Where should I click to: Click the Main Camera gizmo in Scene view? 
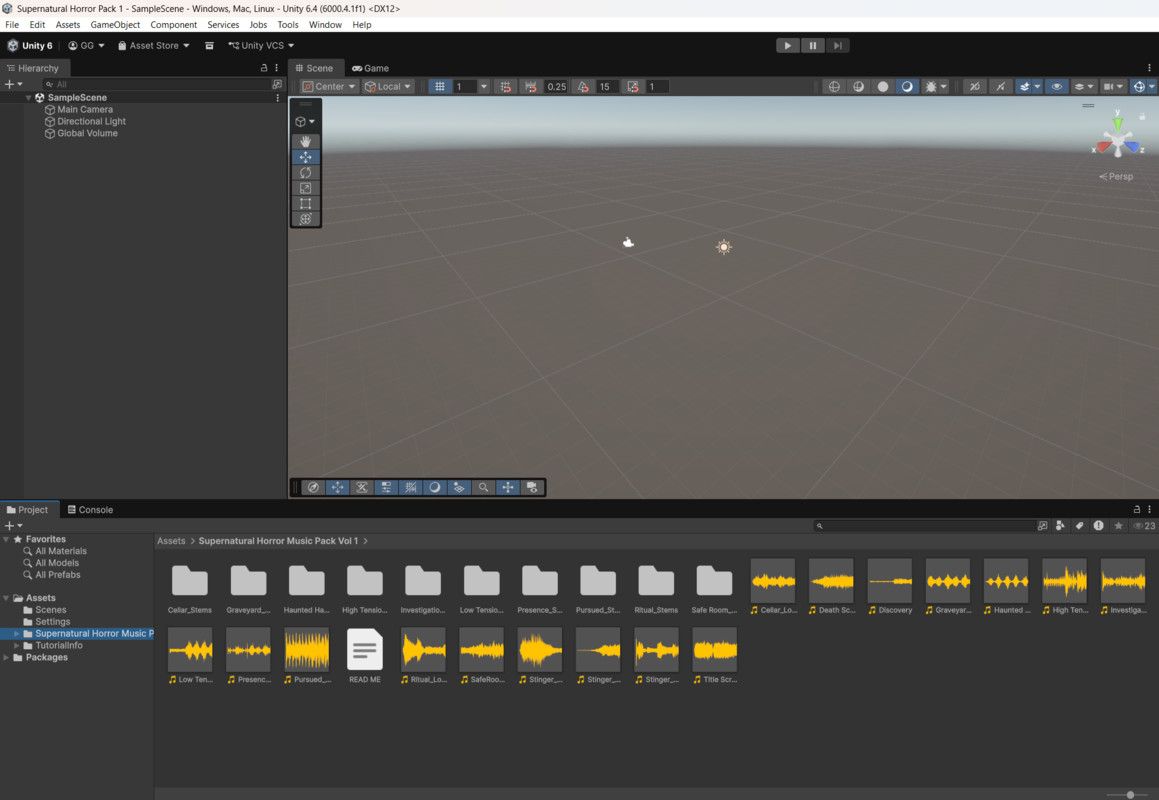tap(628, 243)
